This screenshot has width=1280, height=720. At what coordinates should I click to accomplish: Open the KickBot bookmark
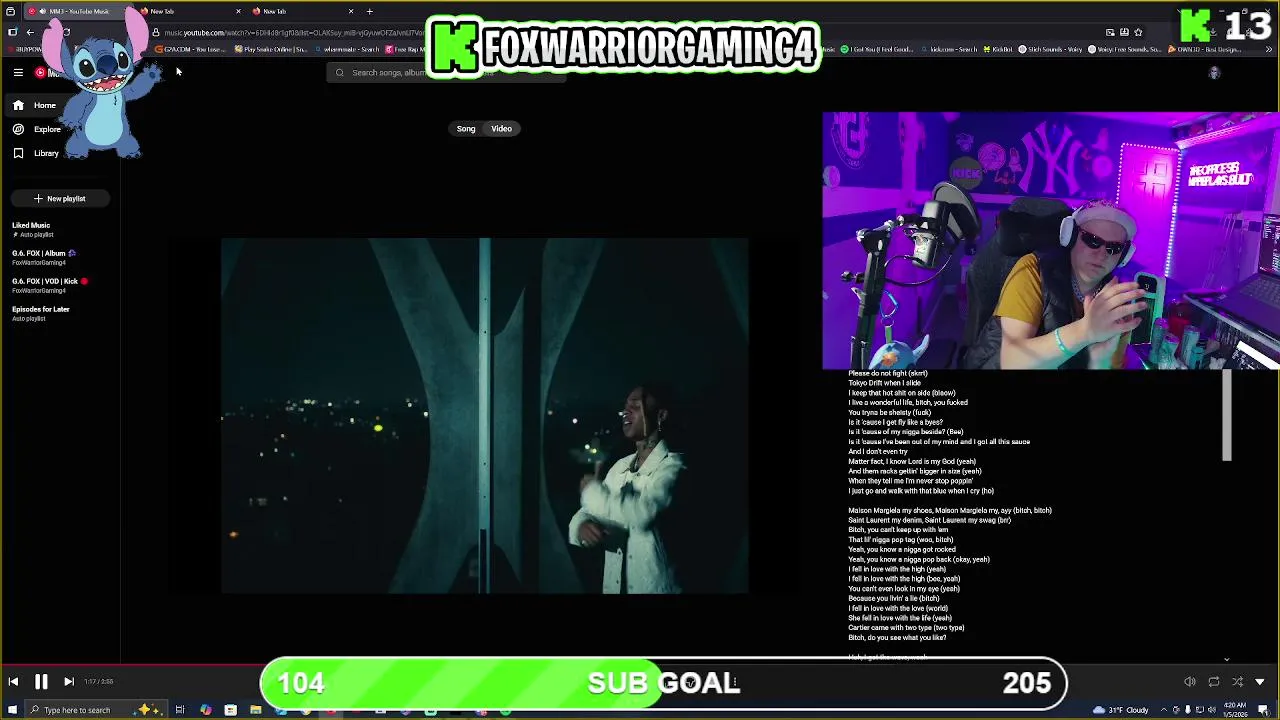point(998,49)
